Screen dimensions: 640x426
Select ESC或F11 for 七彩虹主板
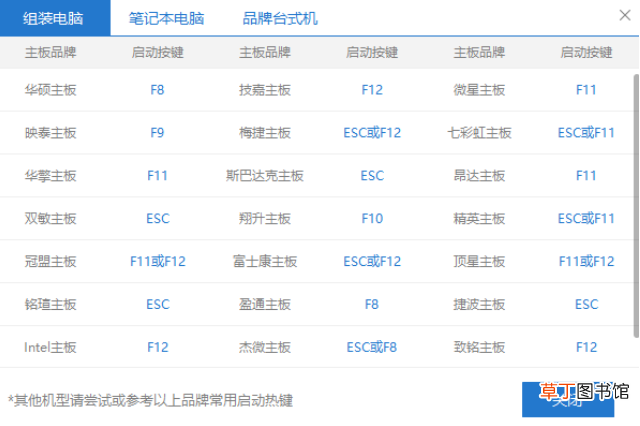[x=586, y=133]
